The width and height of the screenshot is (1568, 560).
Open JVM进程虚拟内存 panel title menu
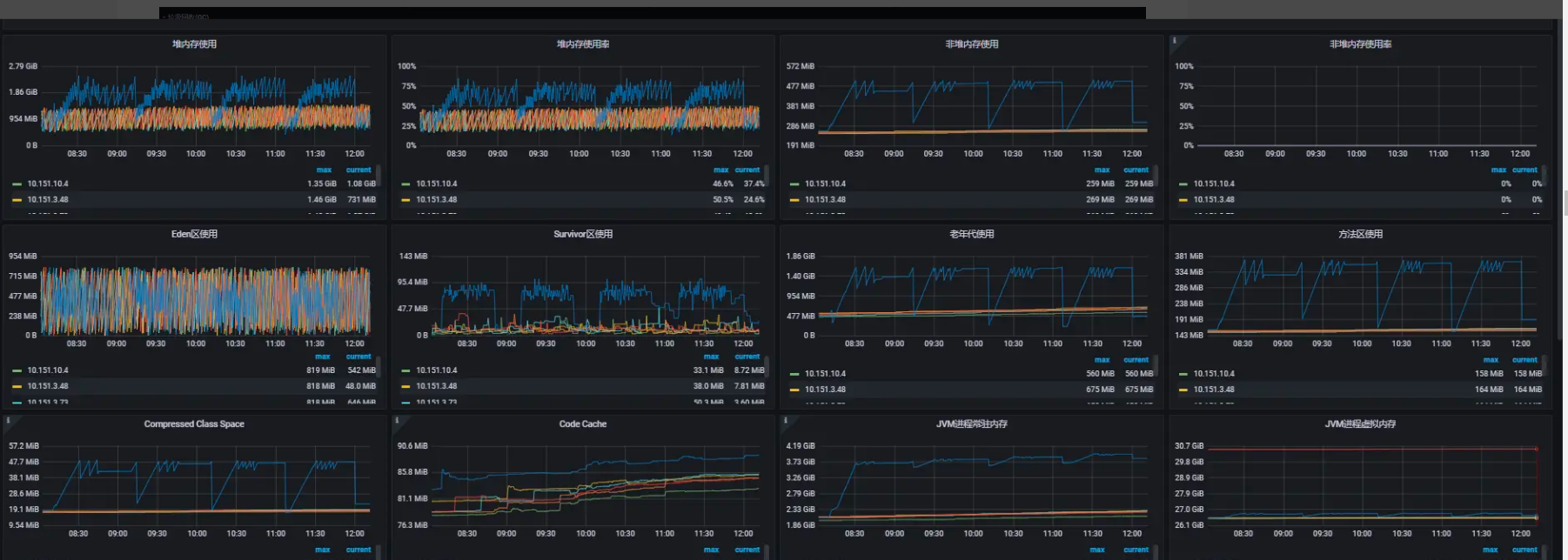tap(1360, 424)
